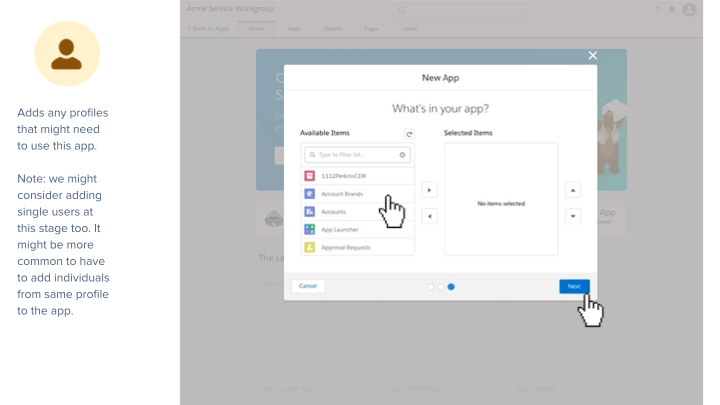
Task: Open the user avatar profile menu
Action: 689,10
